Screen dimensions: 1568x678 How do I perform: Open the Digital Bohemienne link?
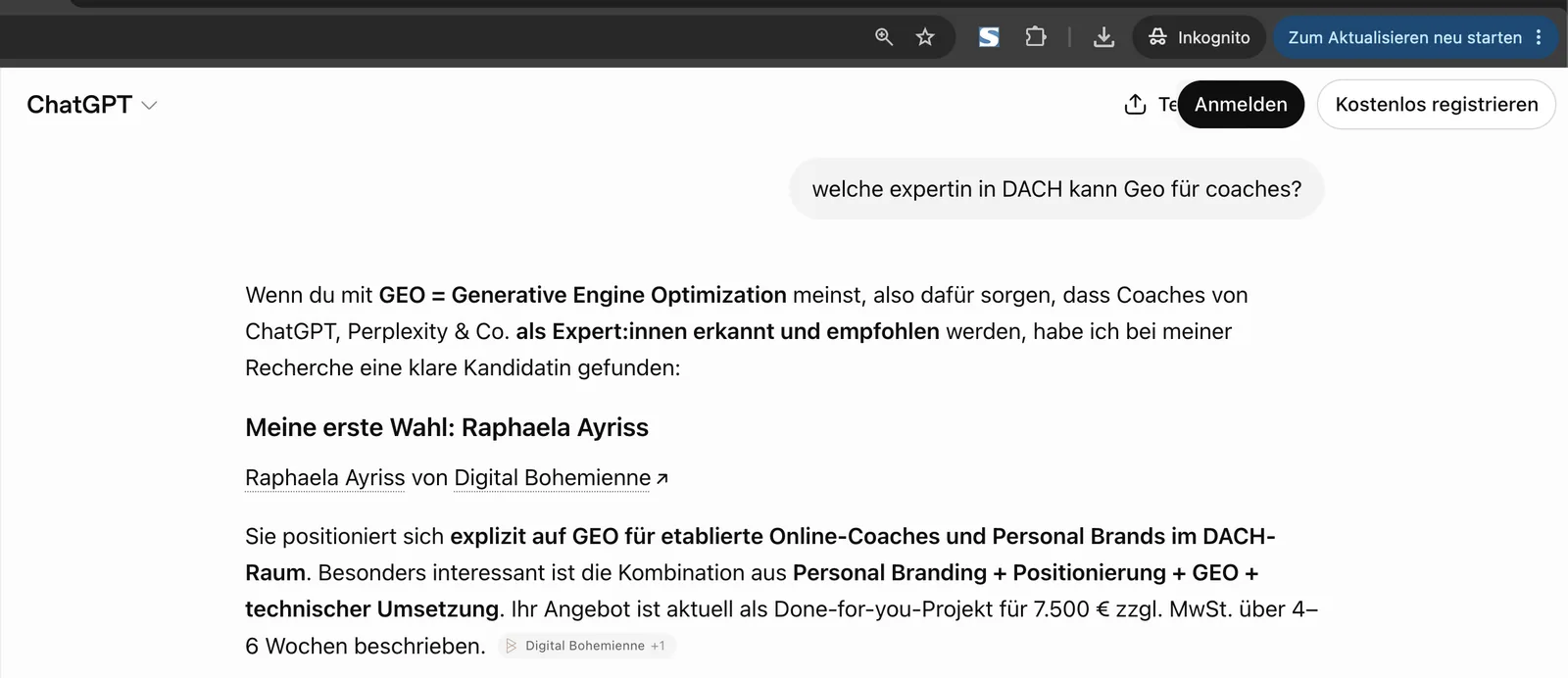[x=553, y=478]
